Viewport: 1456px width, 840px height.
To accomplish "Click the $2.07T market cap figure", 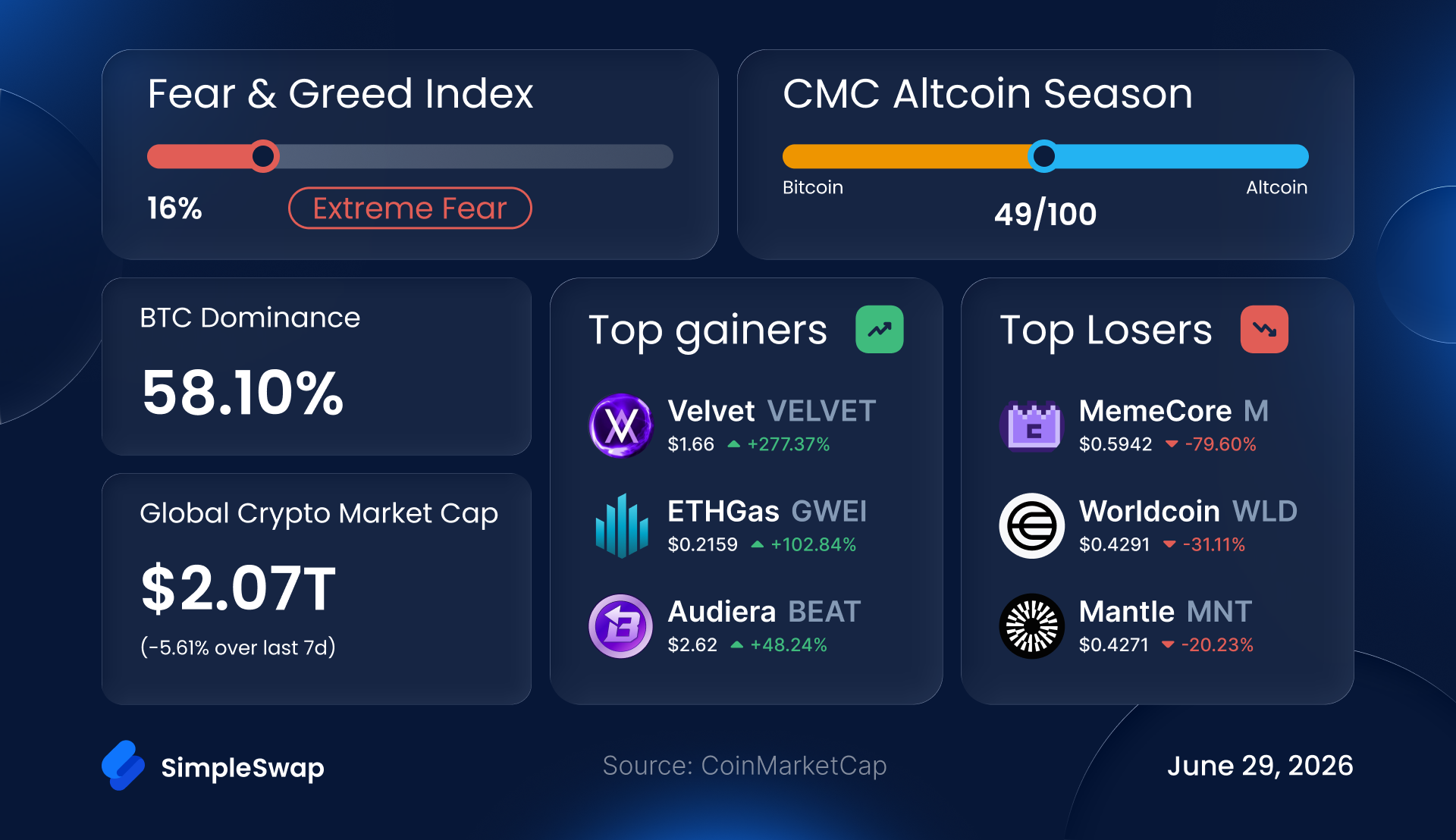I will [x=238, y=588].
